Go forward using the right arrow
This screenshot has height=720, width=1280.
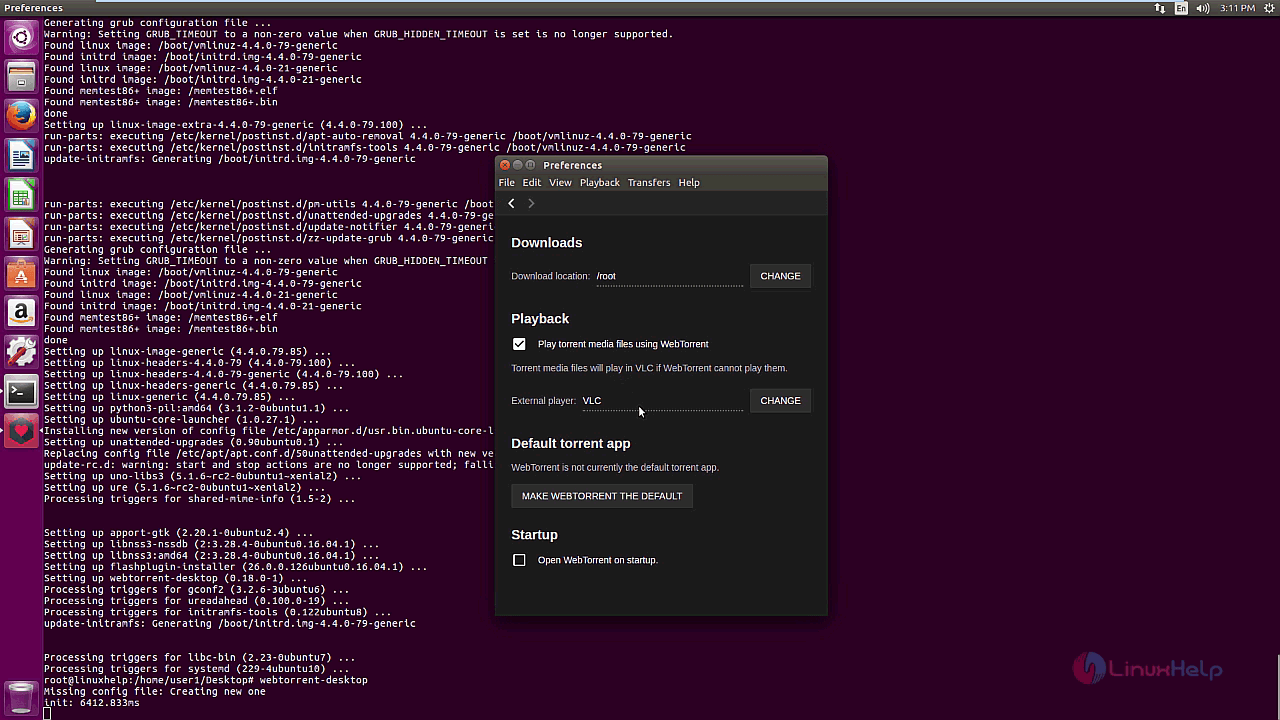coord(531,203)
